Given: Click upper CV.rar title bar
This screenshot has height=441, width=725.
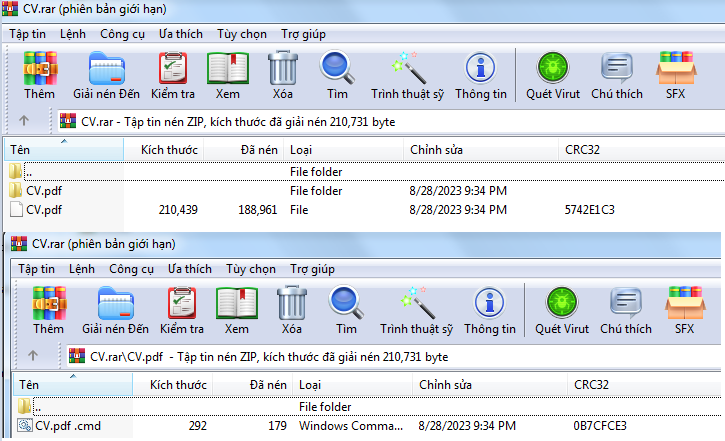Looking at the screenshot, I should click(x=363, y=9).
